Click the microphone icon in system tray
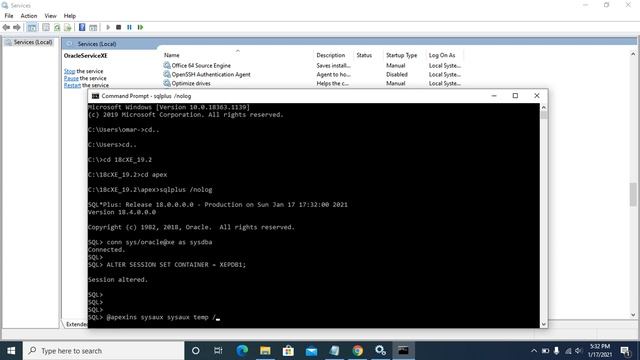The image size is (640, 360). 556,351
